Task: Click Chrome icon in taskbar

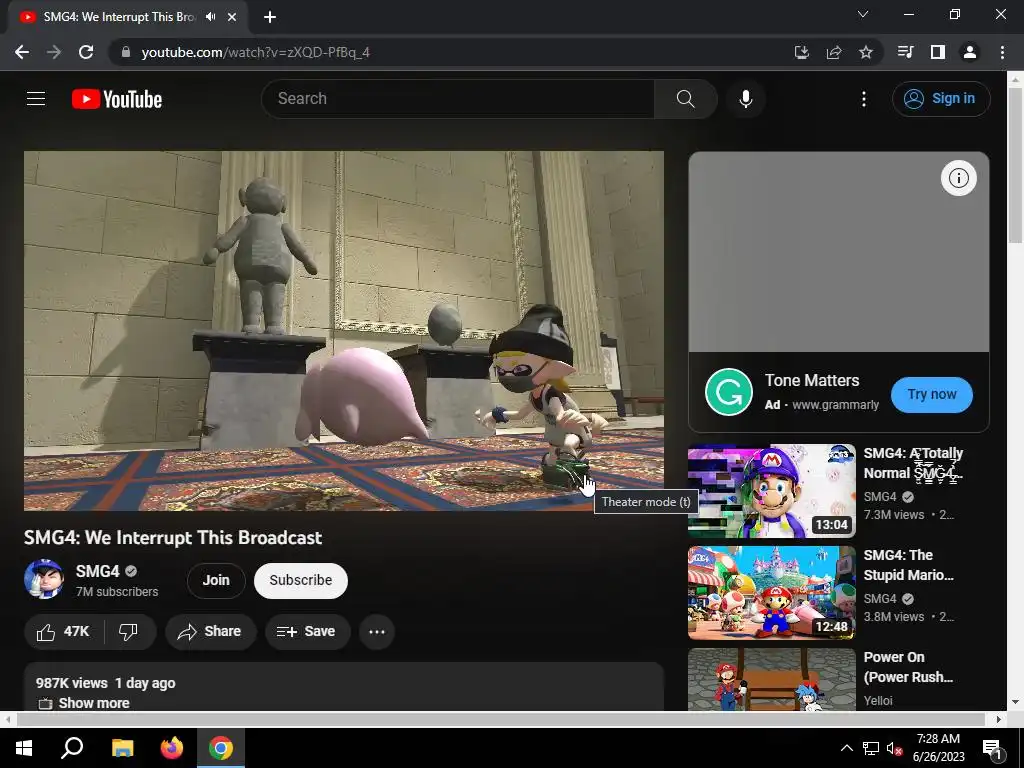Action: (221, 748)
